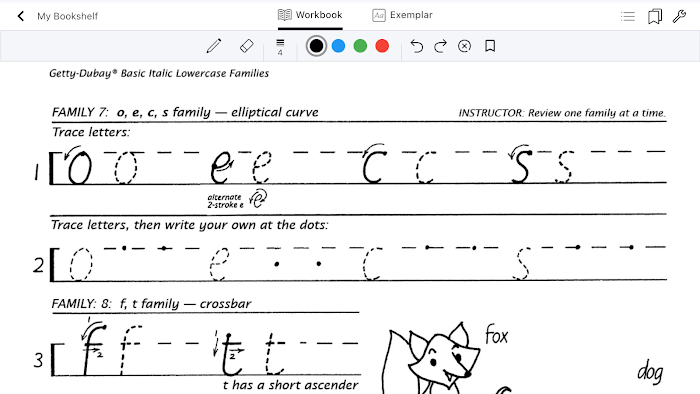Tap the solid model letter s in row 1
Viewport: 700px width, 394px height.
pos(521,166)
